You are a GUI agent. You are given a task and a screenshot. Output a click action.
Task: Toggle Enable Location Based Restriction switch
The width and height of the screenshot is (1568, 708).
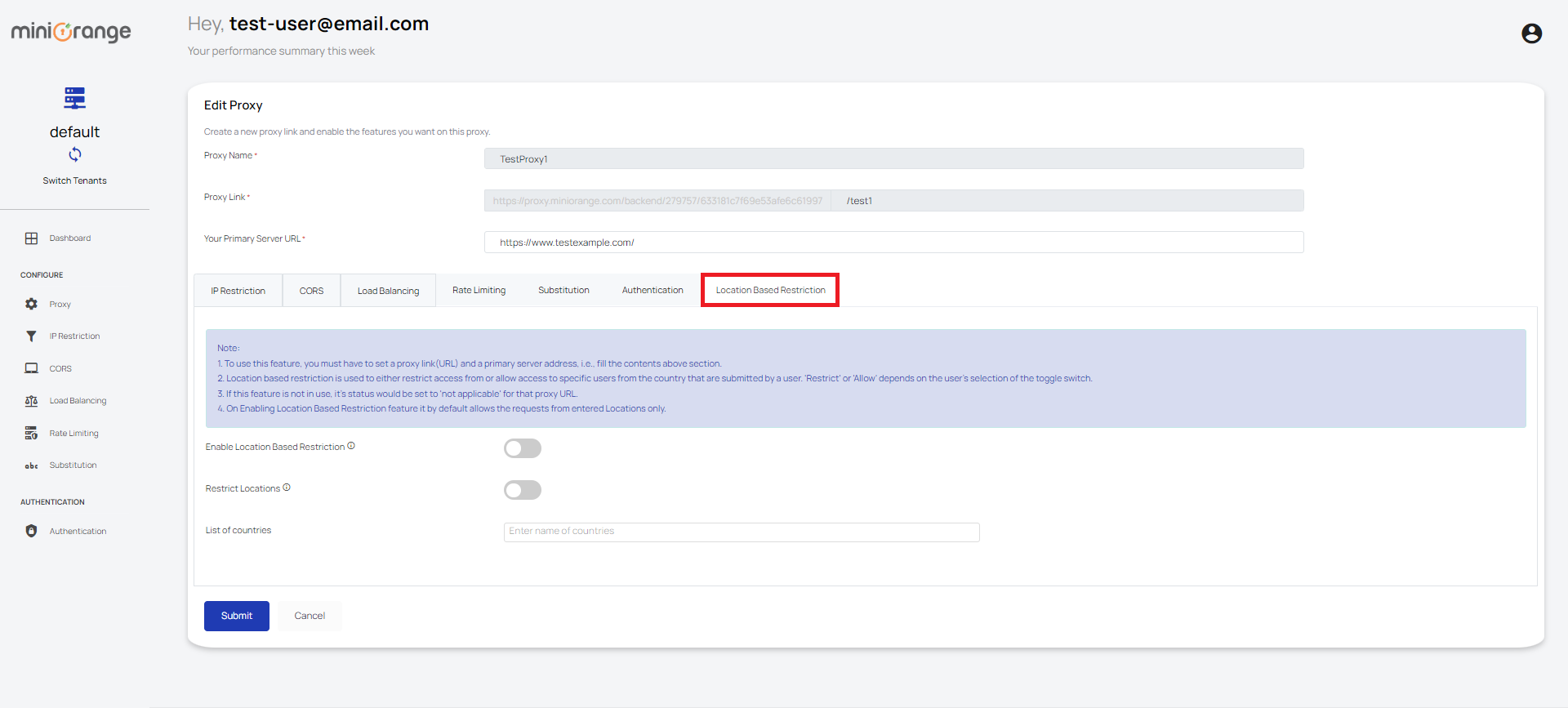point(523,448)
